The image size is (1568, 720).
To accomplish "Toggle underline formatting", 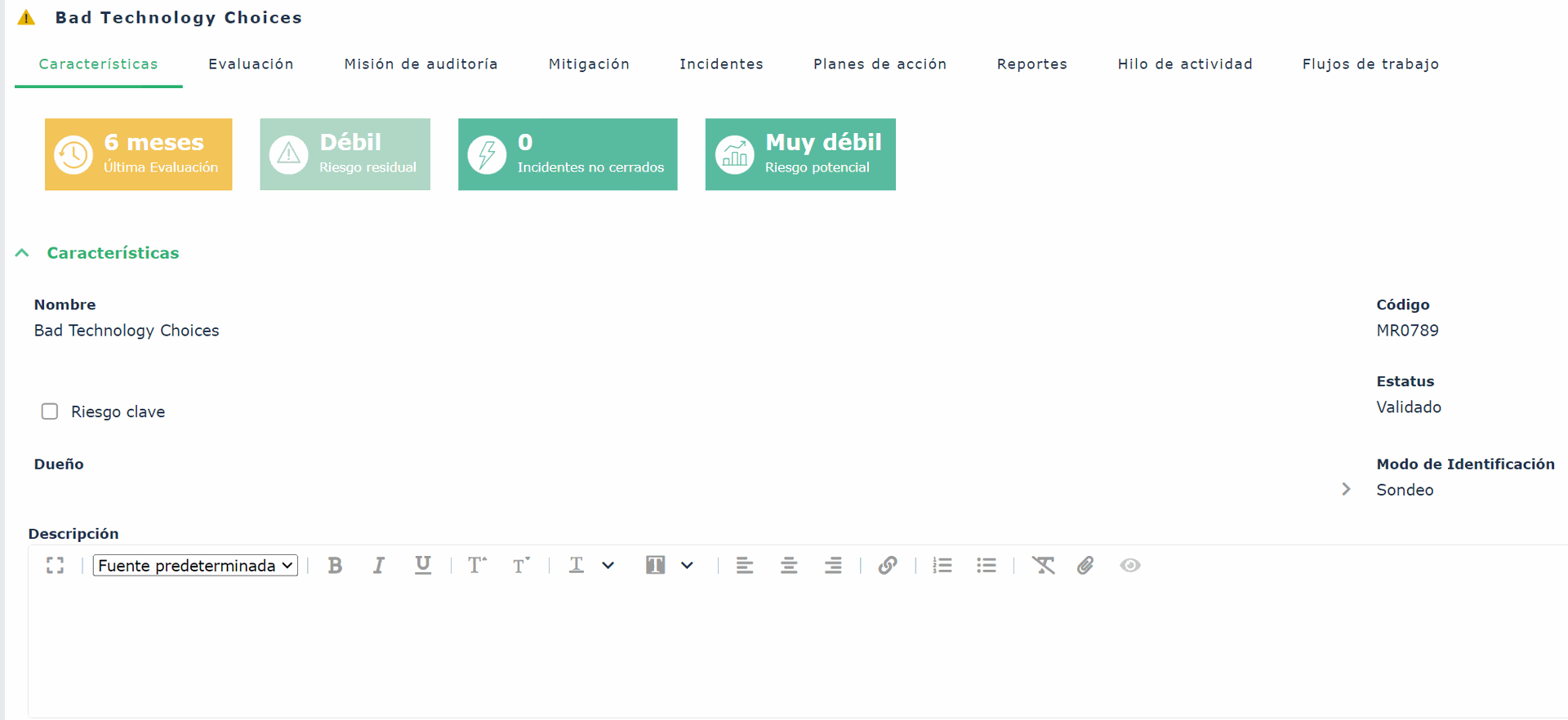I will [423, 565].
